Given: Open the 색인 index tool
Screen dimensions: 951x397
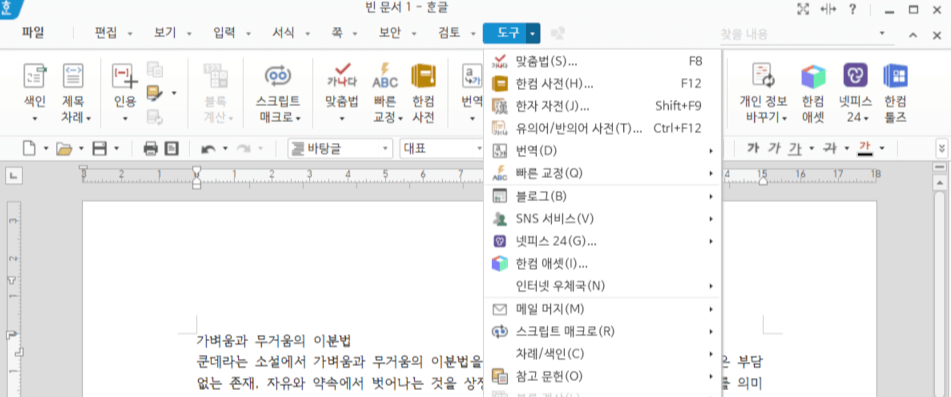Looking at the screenshot, I should tap(34, 93).
